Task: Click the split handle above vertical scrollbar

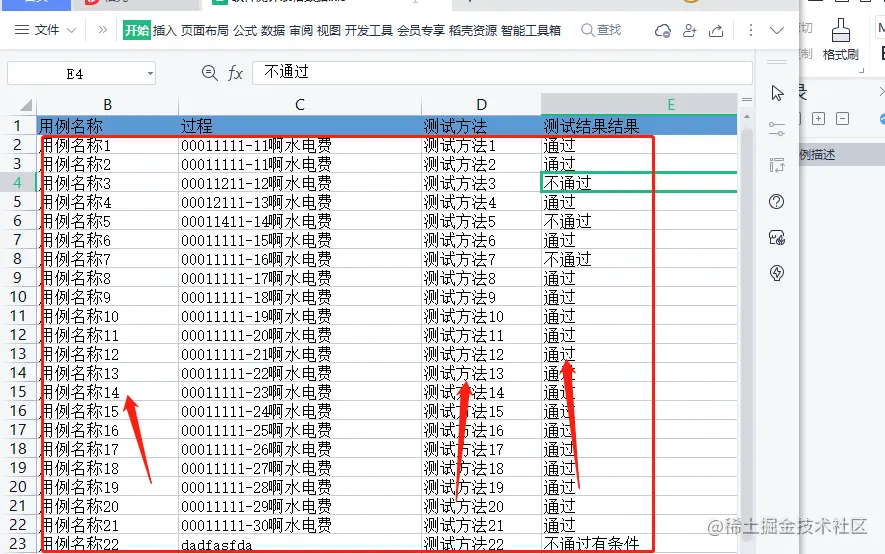Action: tap(747, 100)
